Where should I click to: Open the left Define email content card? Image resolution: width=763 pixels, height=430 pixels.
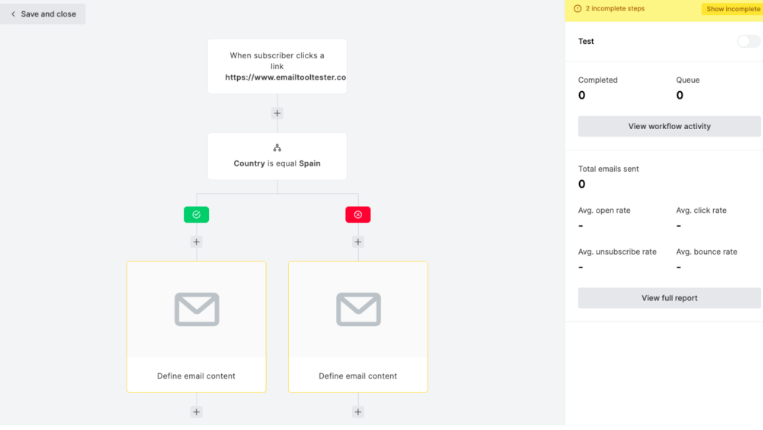point(196,376)
